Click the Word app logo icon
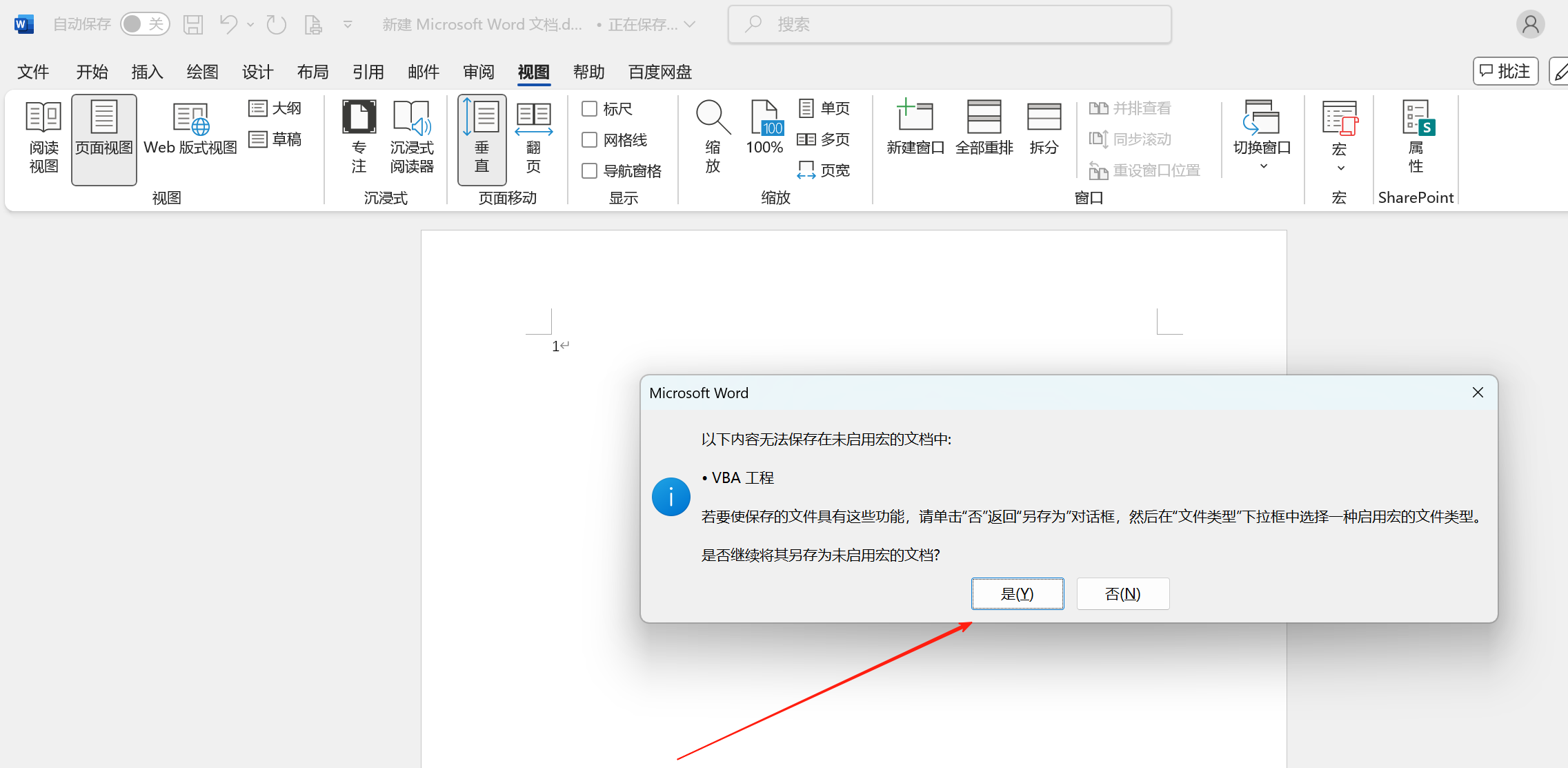1568x768 pixels. 23,25
